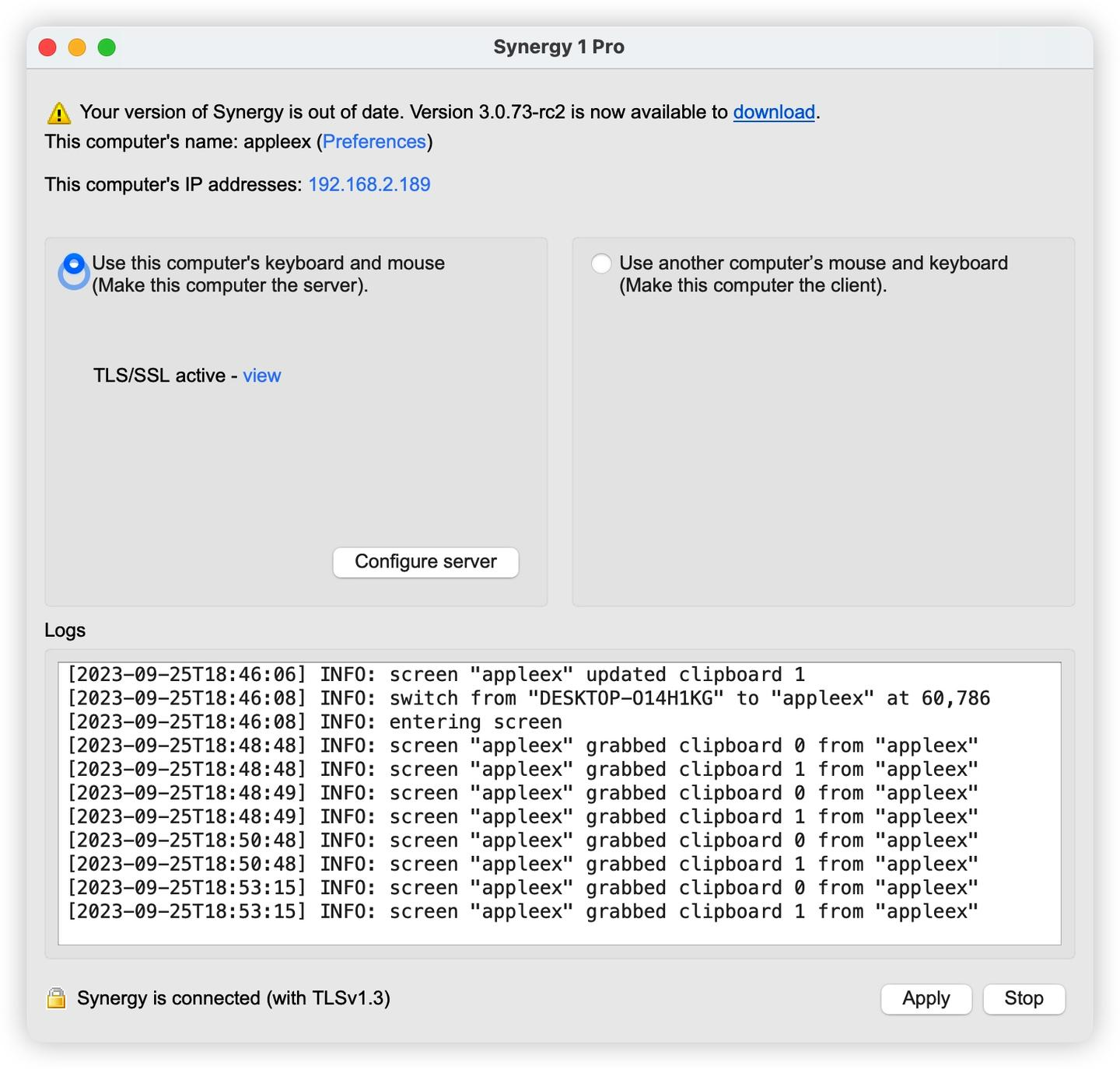Click the yellow update warning icon
1120x1069 pixels.
coord(59,114)
